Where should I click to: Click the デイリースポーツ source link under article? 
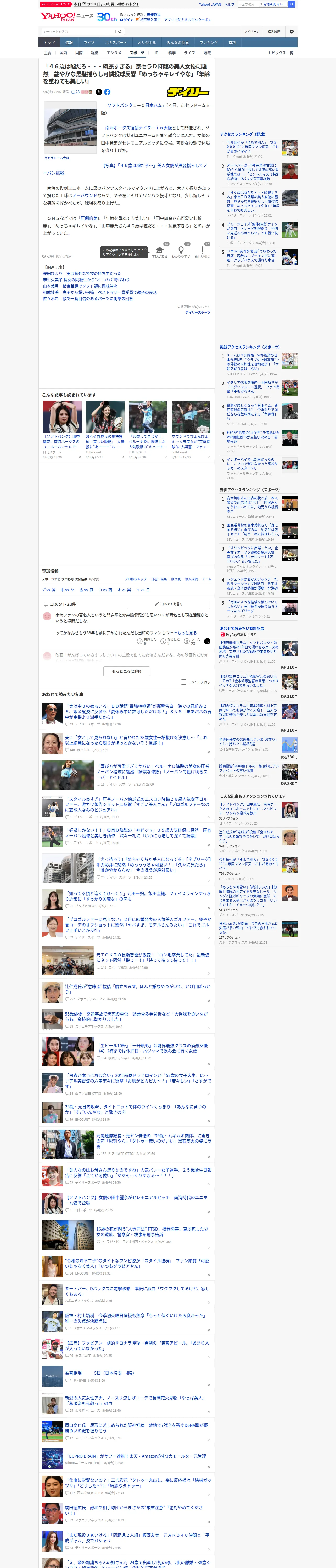198,312
